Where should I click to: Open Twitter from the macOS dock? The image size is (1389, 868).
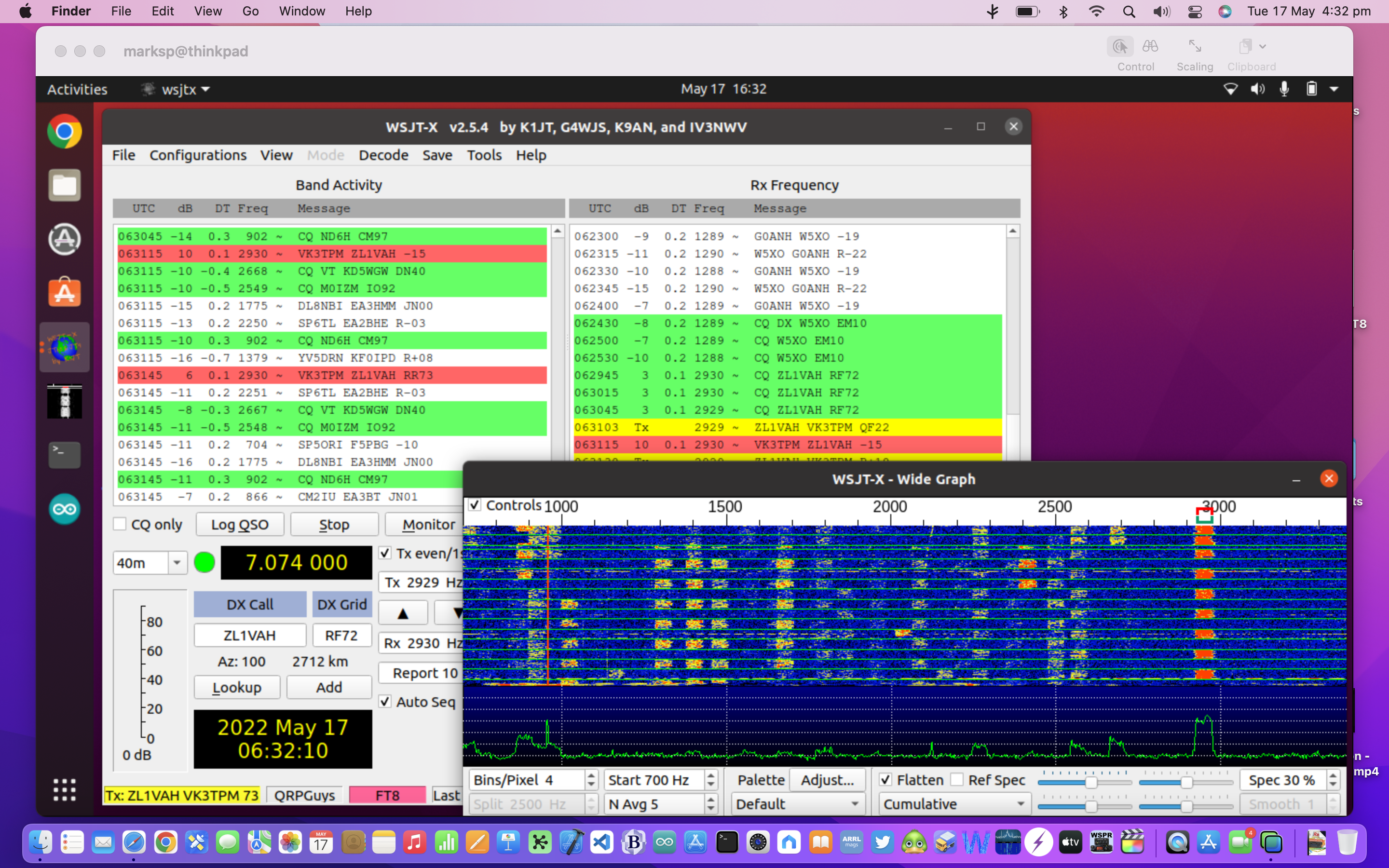pyautogui.click(x=883, y=842)
